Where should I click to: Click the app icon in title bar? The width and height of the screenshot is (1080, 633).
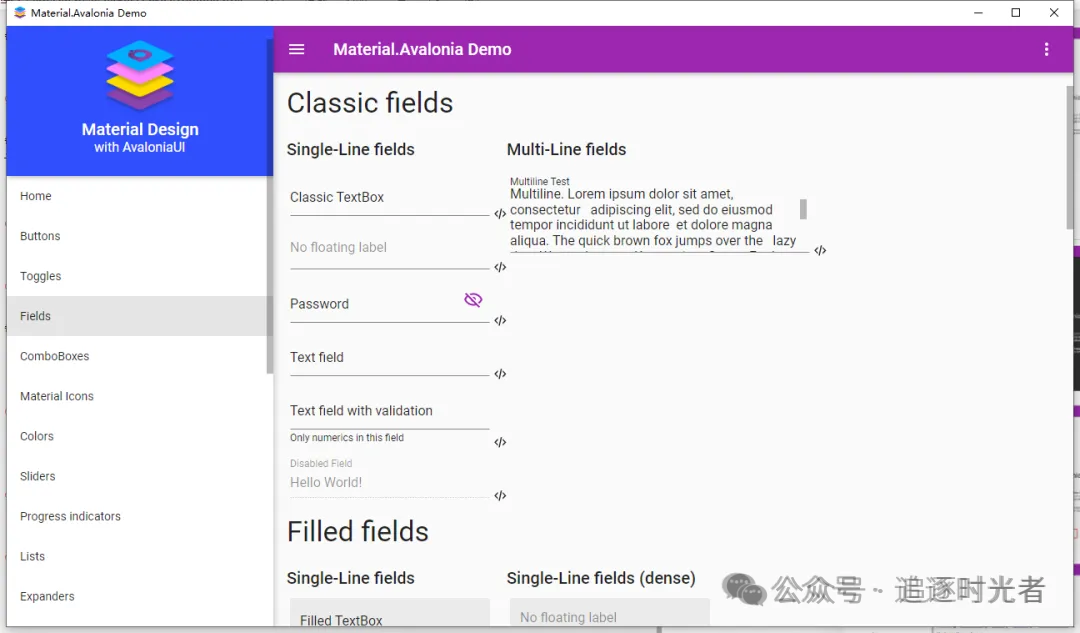(x=20, y=12)
